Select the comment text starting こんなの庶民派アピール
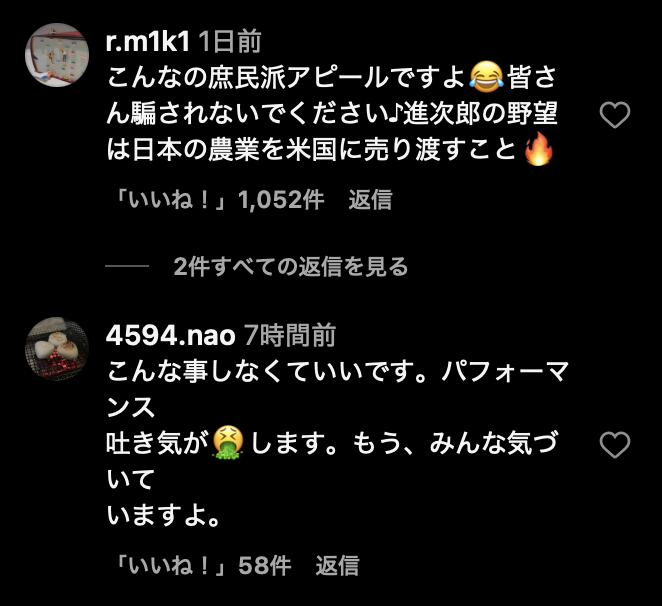Viewport: 662px width, 606px height. click(332, 113)
